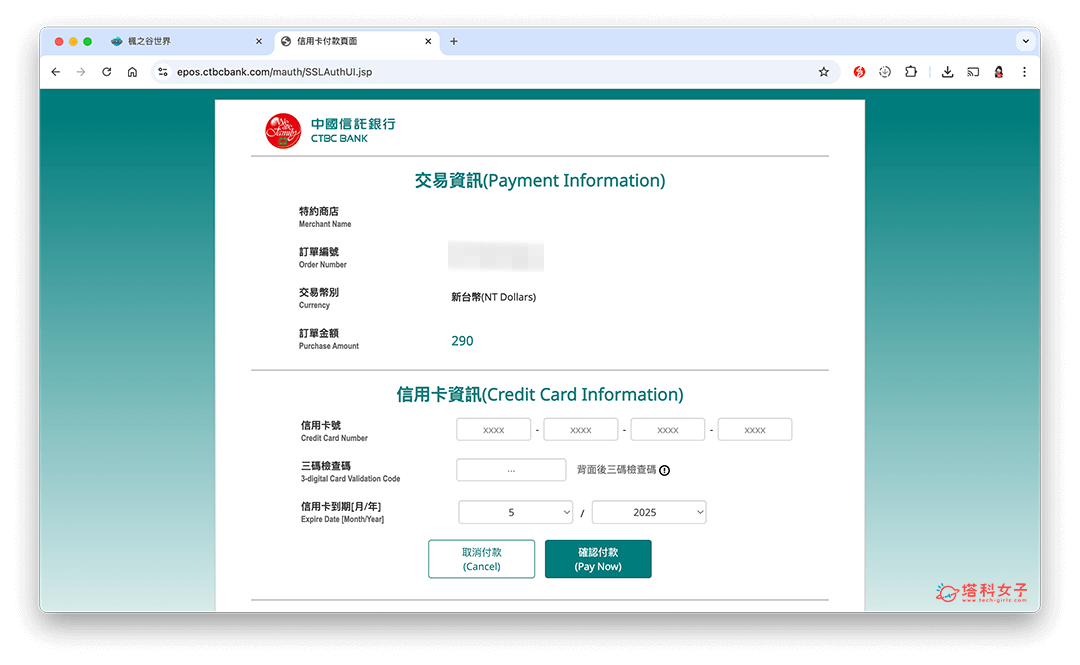
Task: Expand the expiry month dropdown showing 5
Action: click(x=515, y=512)
